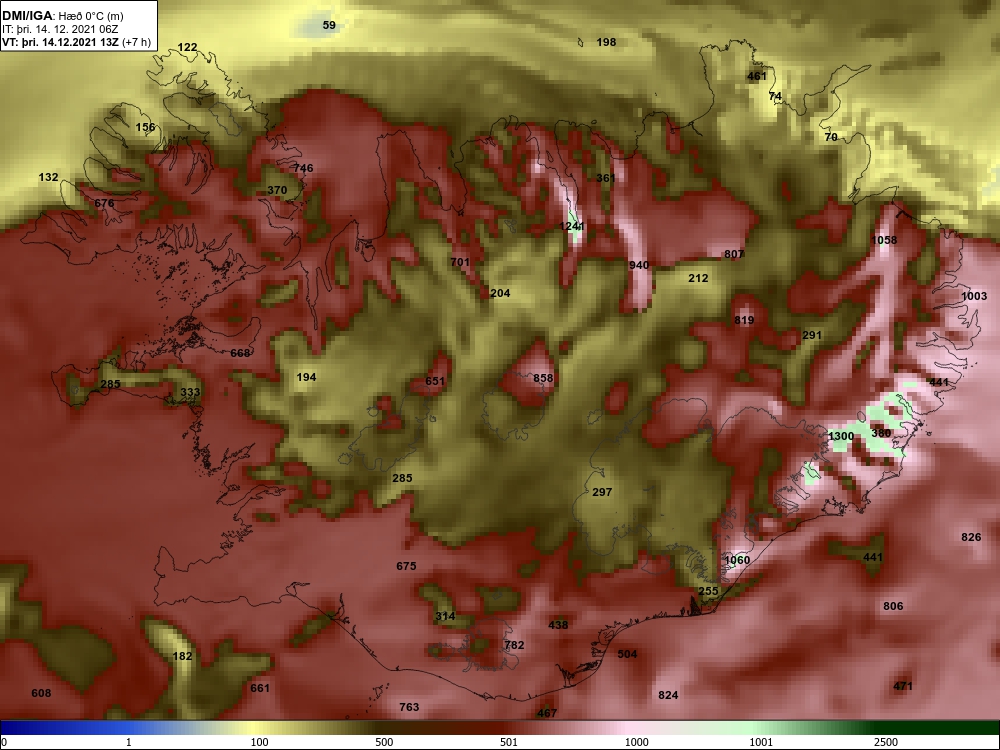Screen dimensions: 1000x750
Task: Click the map value "651"
Action: (x=435, y=381)
